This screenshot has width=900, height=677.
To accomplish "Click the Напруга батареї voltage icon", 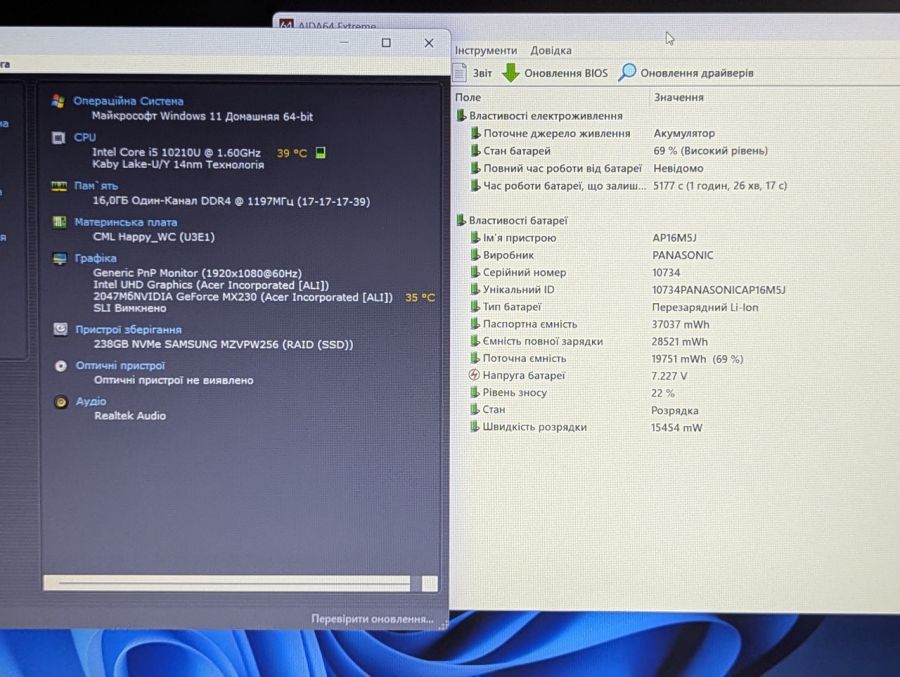I will [474, 375].
